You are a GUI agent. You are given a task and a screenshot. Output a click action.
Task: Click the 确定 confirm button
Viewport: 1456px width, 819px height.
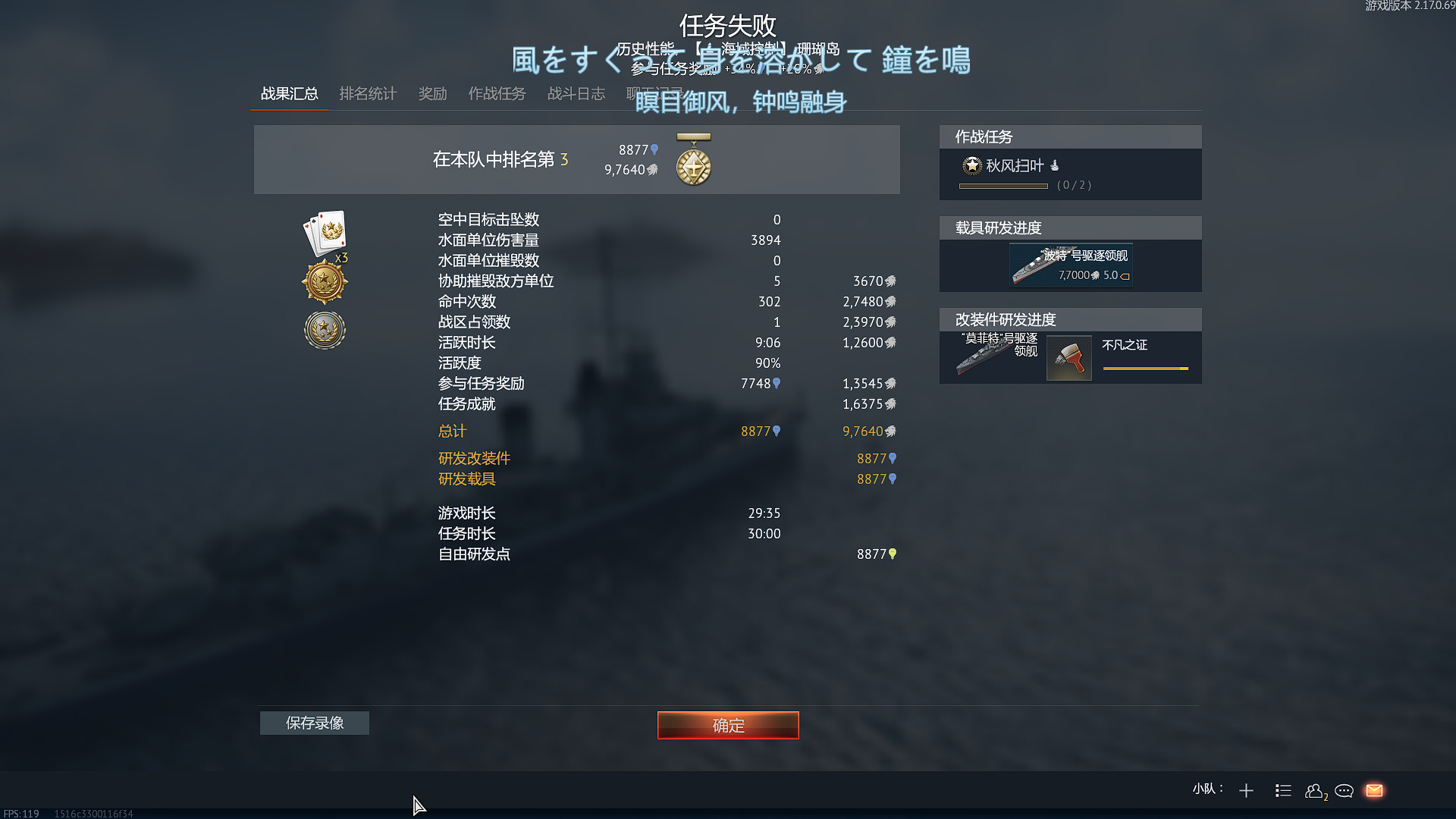coord(728,725)
